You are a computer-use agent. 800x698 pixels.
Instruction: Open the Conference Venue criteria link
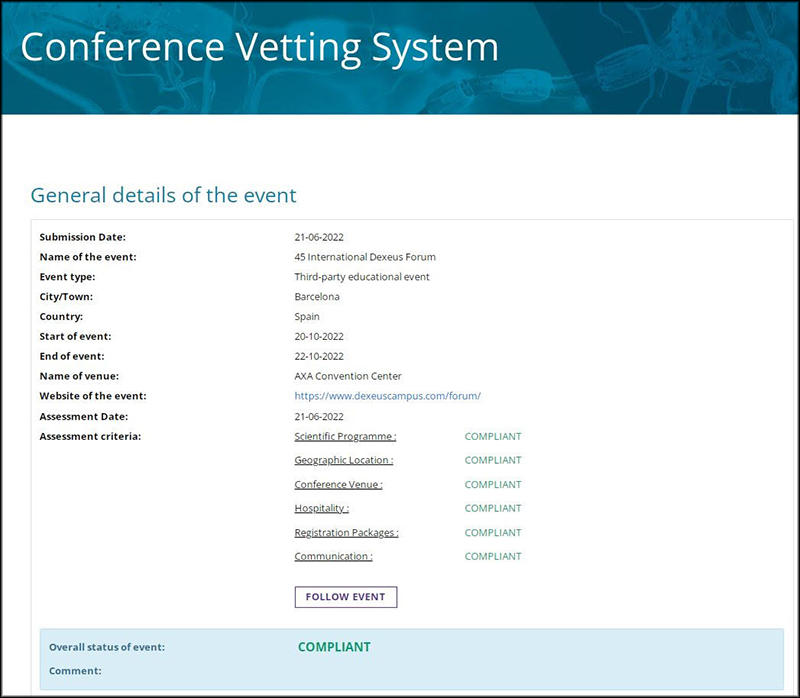click(338, 484)
